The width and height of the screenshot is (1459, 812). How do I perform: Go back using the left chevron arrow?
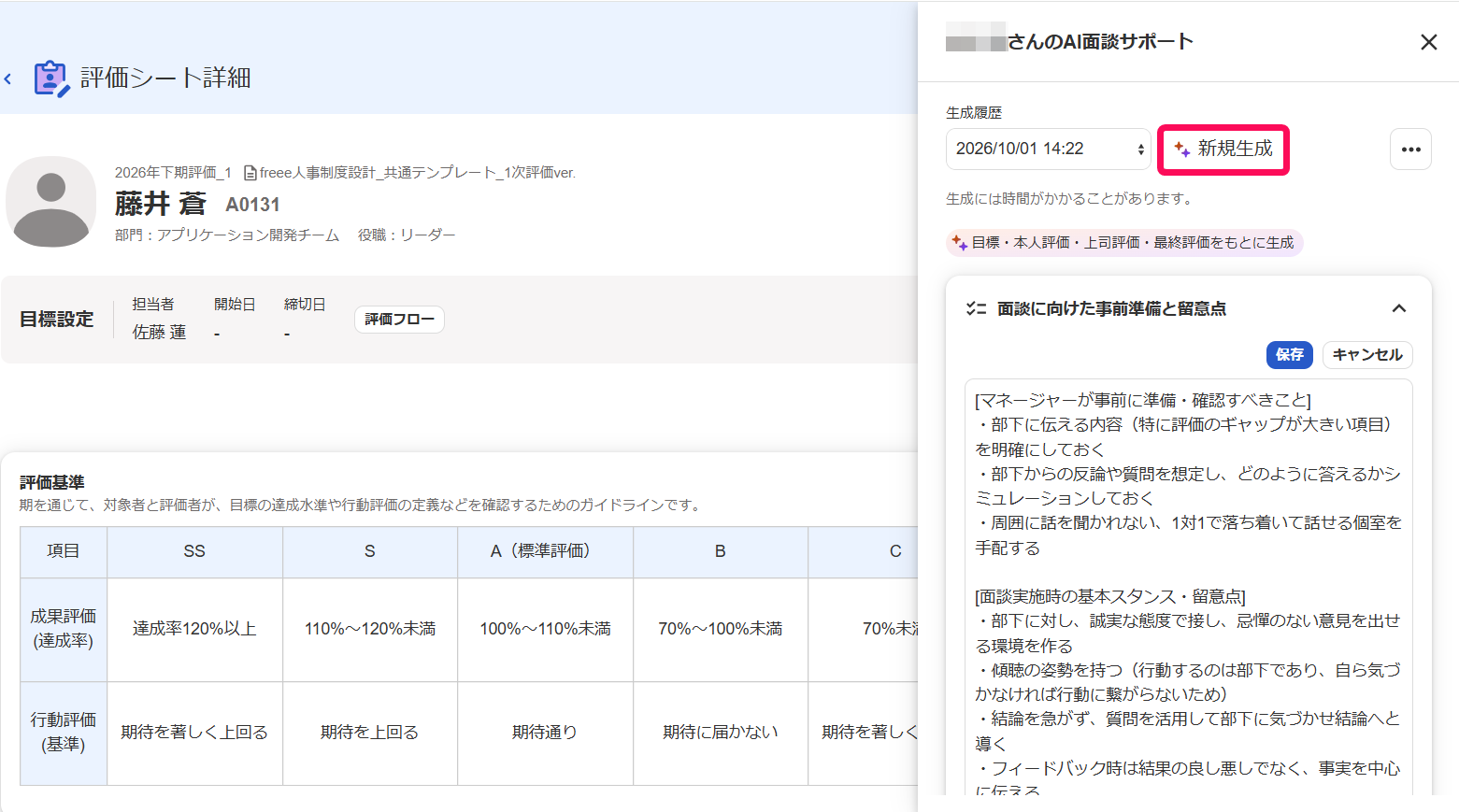(8, 79)
